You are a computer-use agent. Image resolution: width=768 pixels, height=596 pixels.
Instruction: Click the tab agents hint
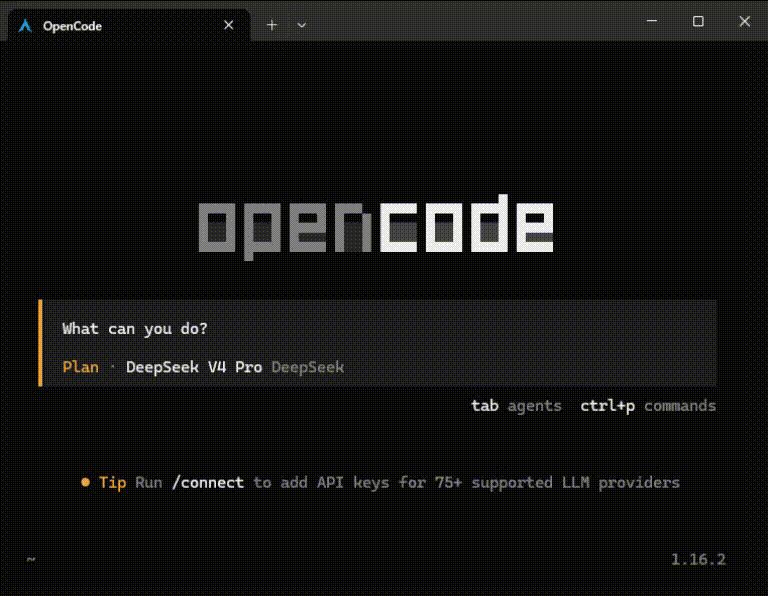click(x=516, y=405)
